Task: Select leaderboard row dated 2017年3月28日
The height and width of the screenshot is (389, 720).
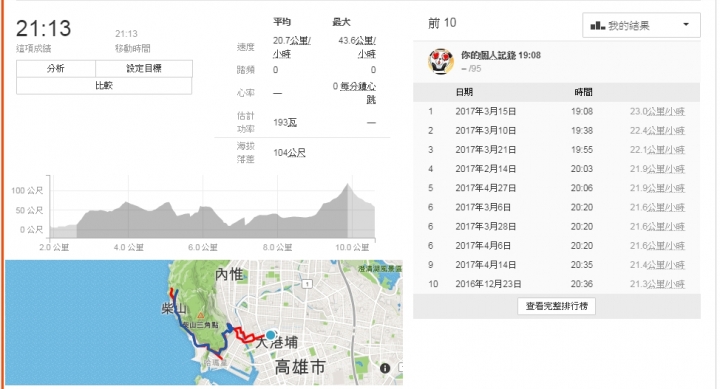Action: (x=557, y=226)
